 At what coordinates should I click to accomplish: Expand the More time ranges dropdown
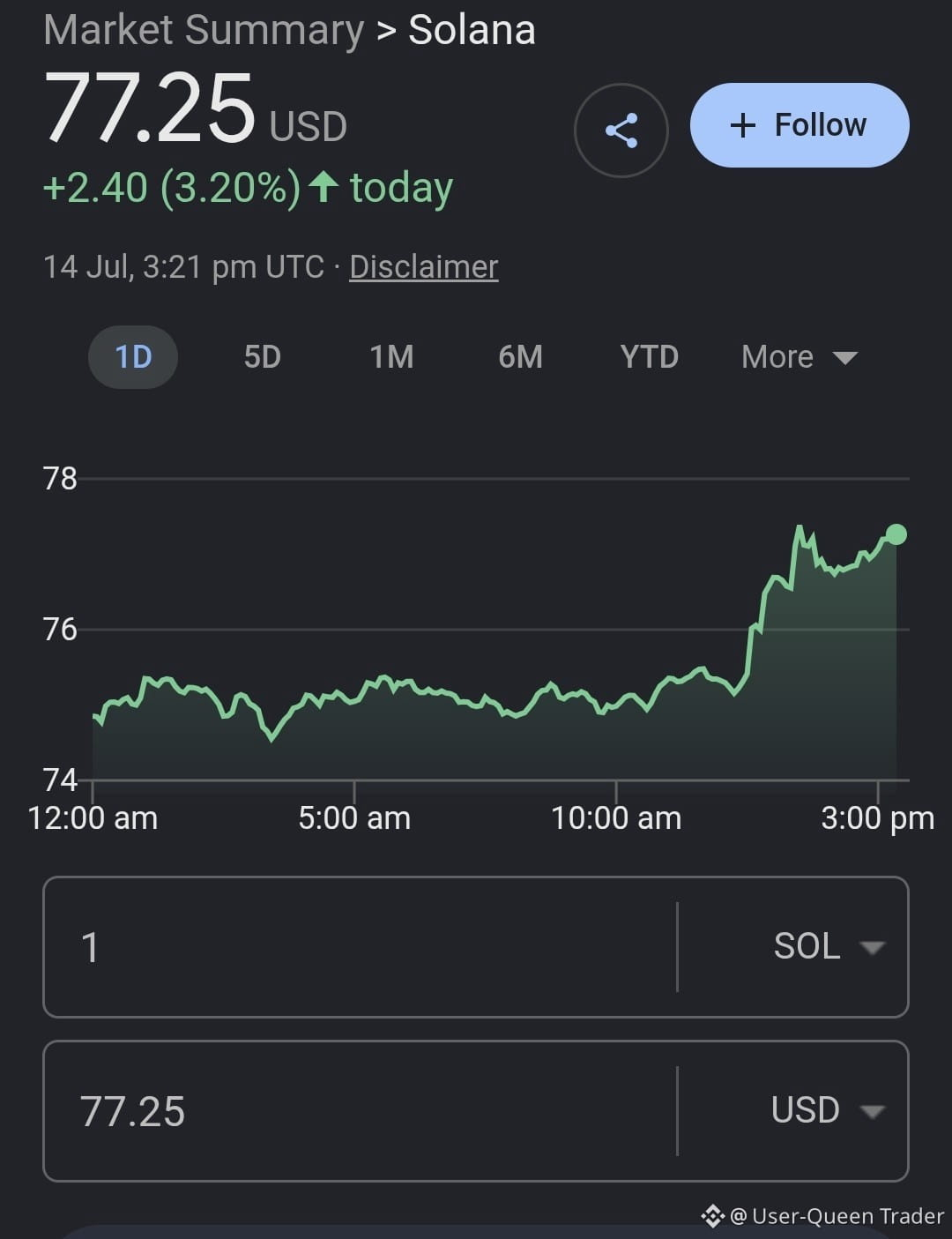coord(799,357)
